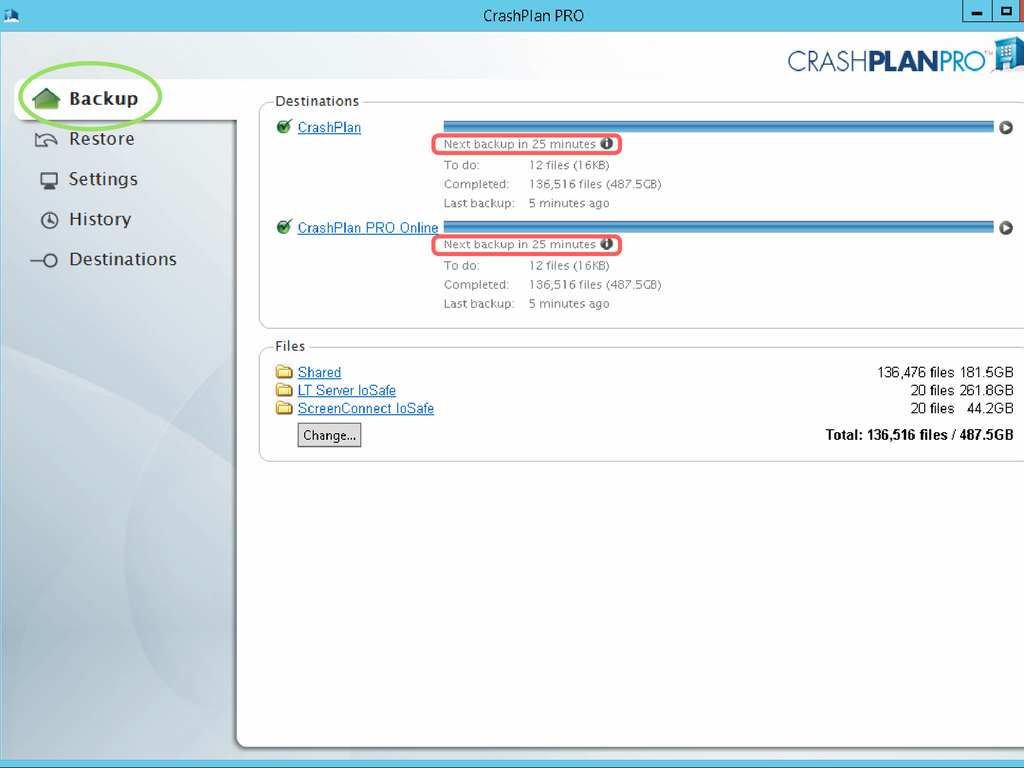Open the Shared folder link
This screenshot has height=768, width=1024.
click(x=319, y=372)
